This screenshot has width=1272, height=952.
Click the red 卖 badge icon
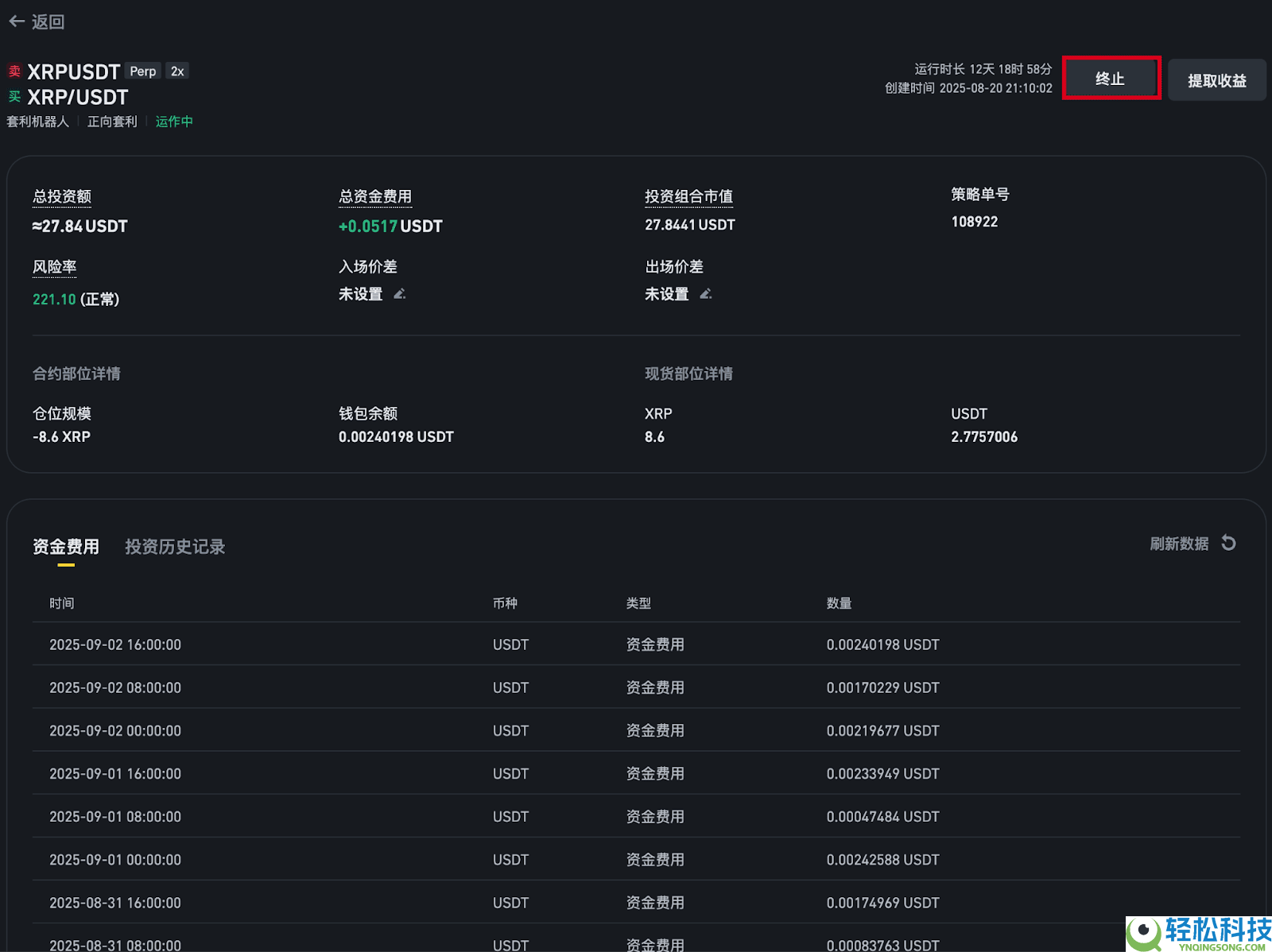click(x=13, y=71)
